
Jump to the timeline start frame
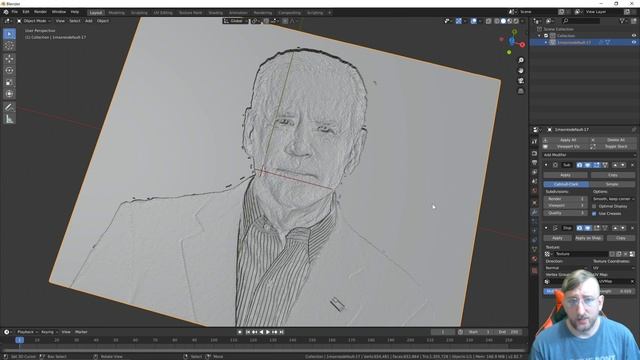click(x=248, y=332)
